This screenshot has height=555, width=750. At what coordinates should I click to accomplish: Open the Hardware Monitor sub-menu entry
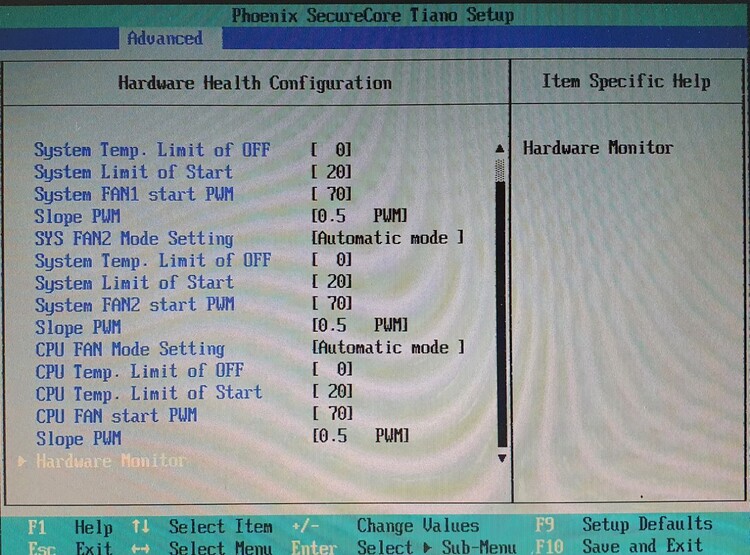pos(111,461)
